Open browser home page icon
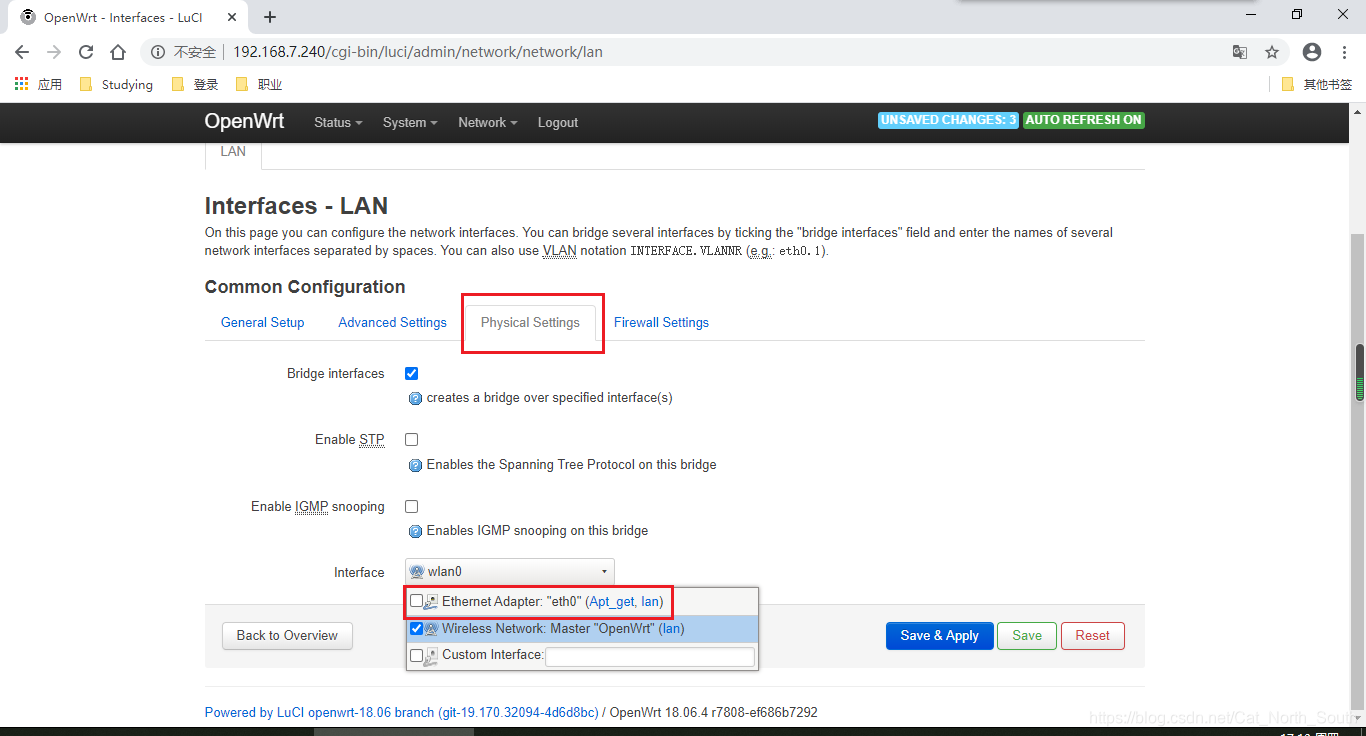Image resolution: width=1366 pixels, height=736 pixels. 118,52
